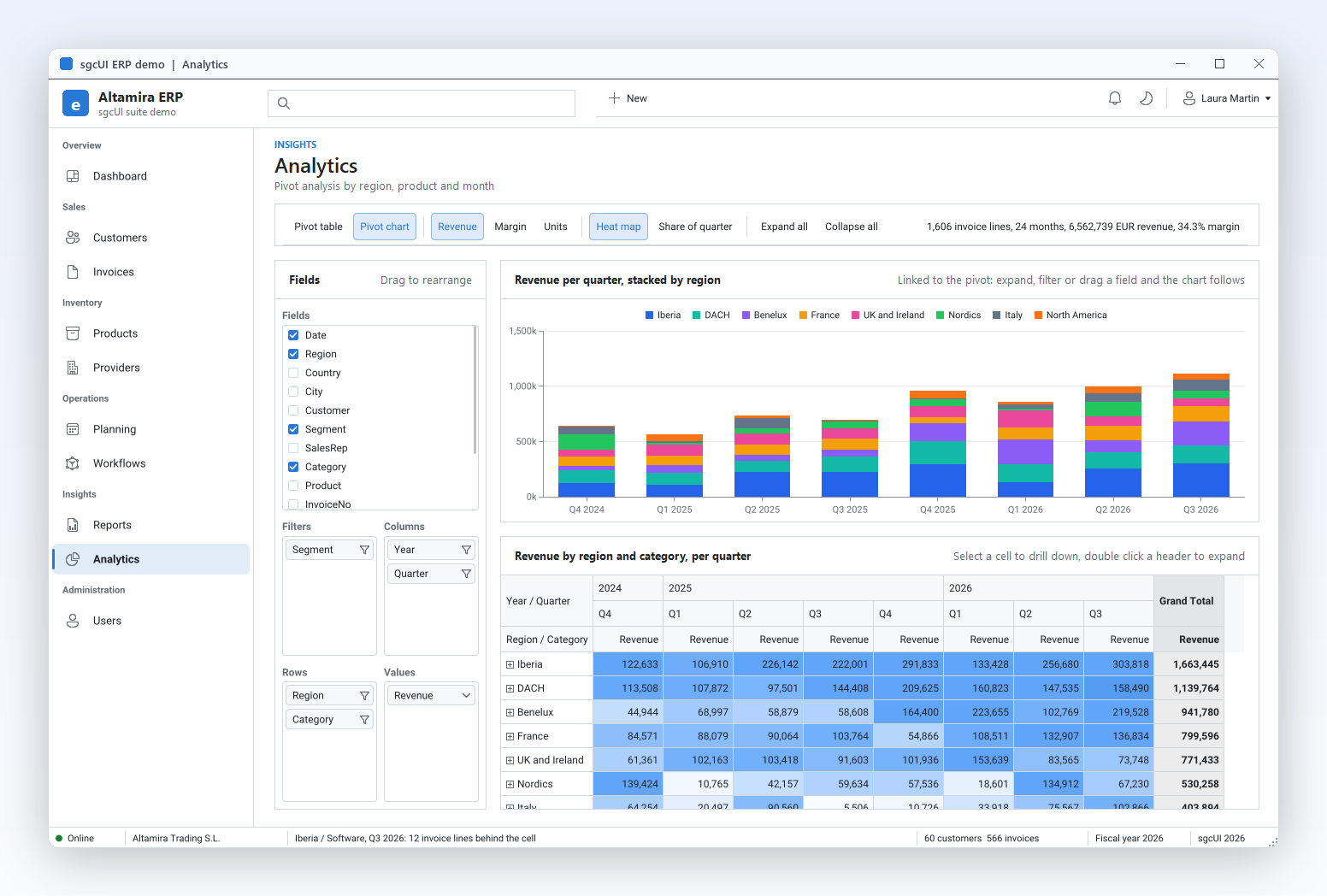
Task: Enable the SalesRep field checkbox
Action: 293,448
